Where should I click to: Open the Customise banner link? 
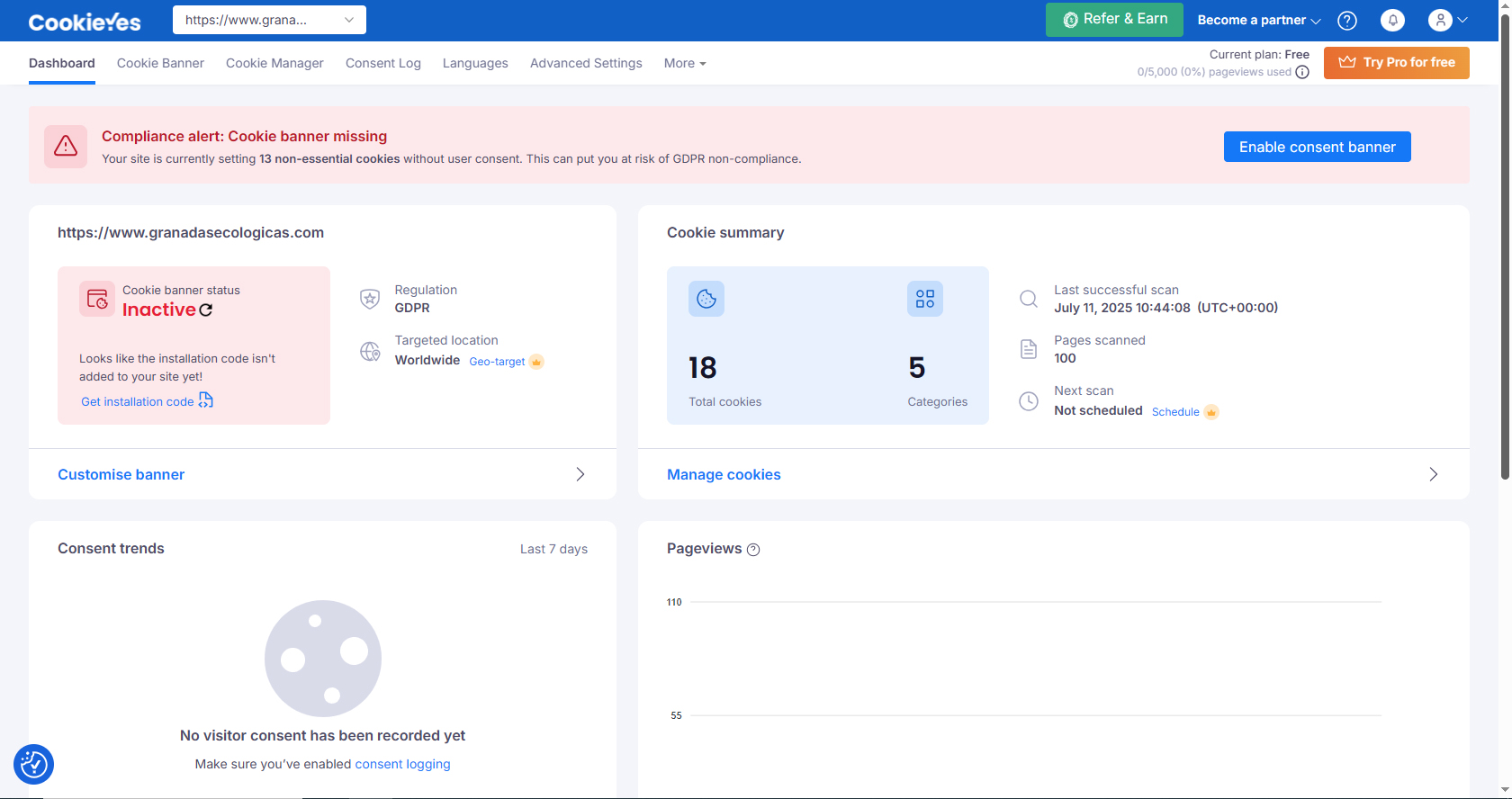click(121, 474)
